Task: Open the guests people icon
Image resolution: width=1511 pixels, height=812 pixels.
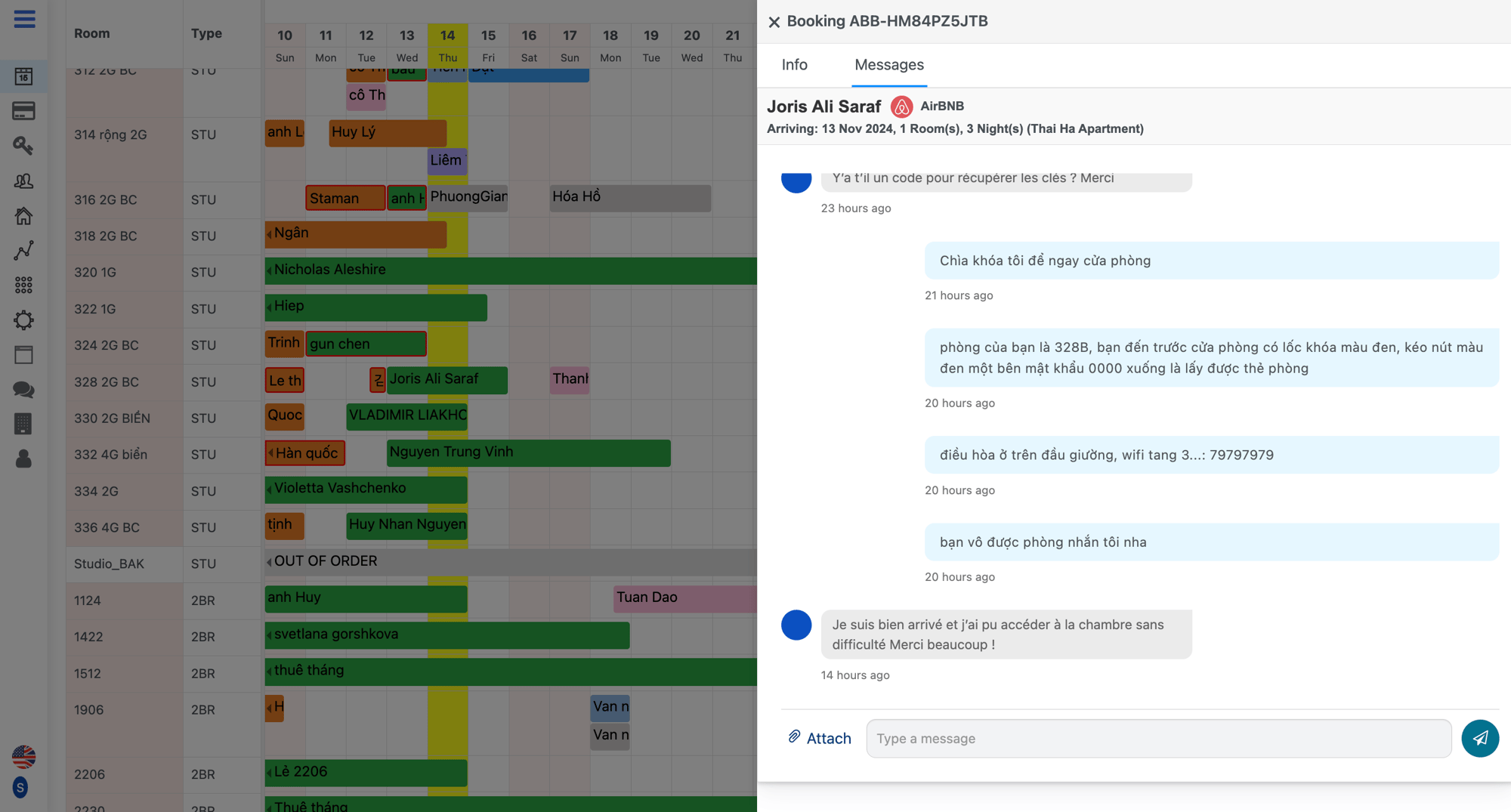Action: pos(23,181)
